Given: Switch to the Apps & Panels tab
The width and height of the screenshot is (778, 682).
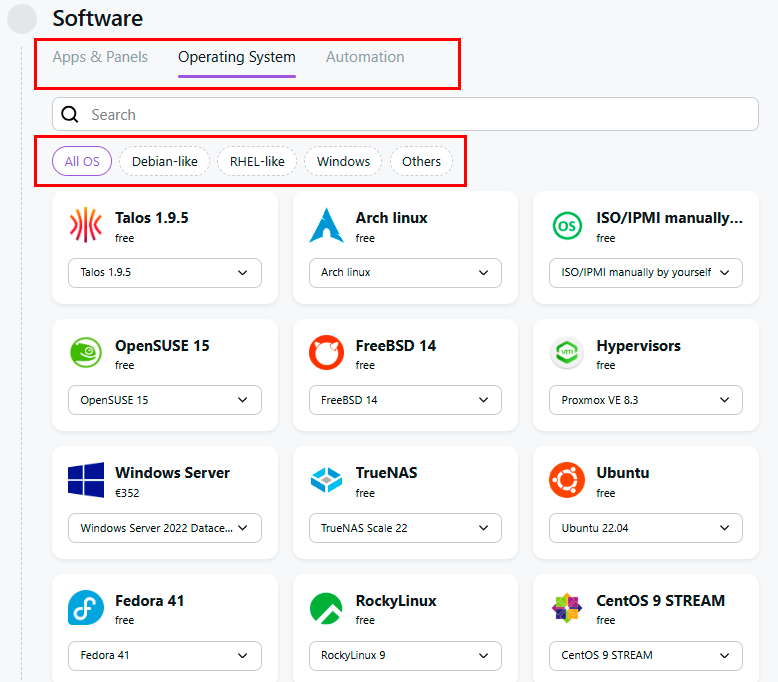Looking at the screenshot, I should pyautogui.click(x=100, y=57).
